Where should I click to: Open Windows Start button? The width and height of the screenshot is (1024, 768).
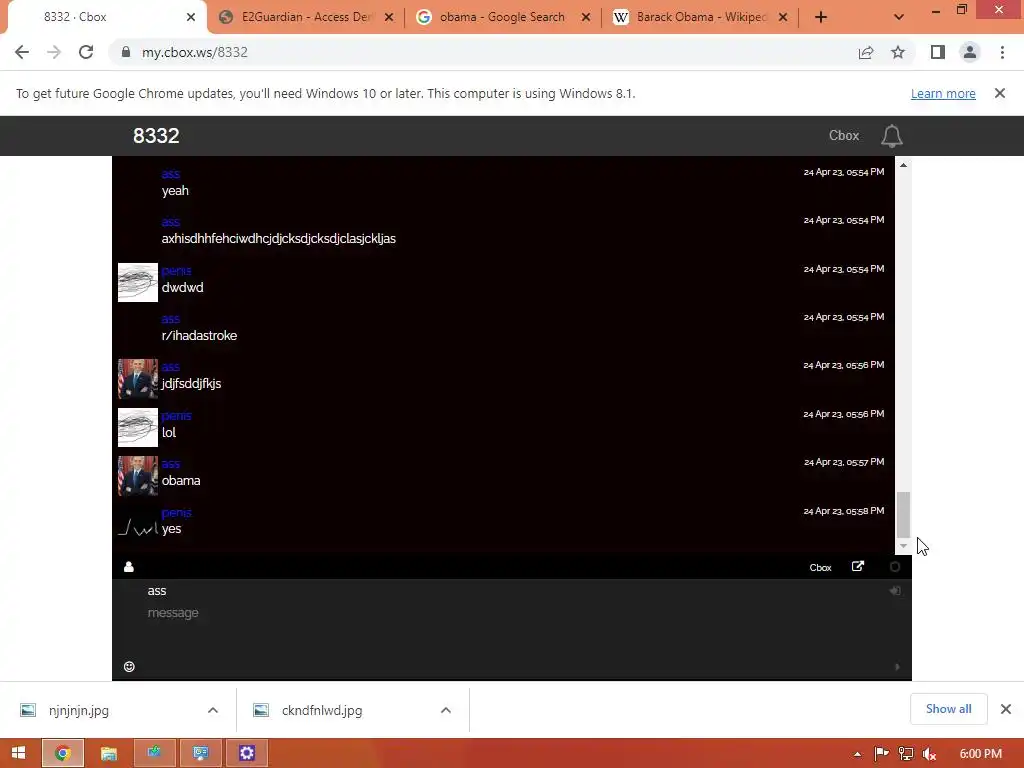click(18, 753)
